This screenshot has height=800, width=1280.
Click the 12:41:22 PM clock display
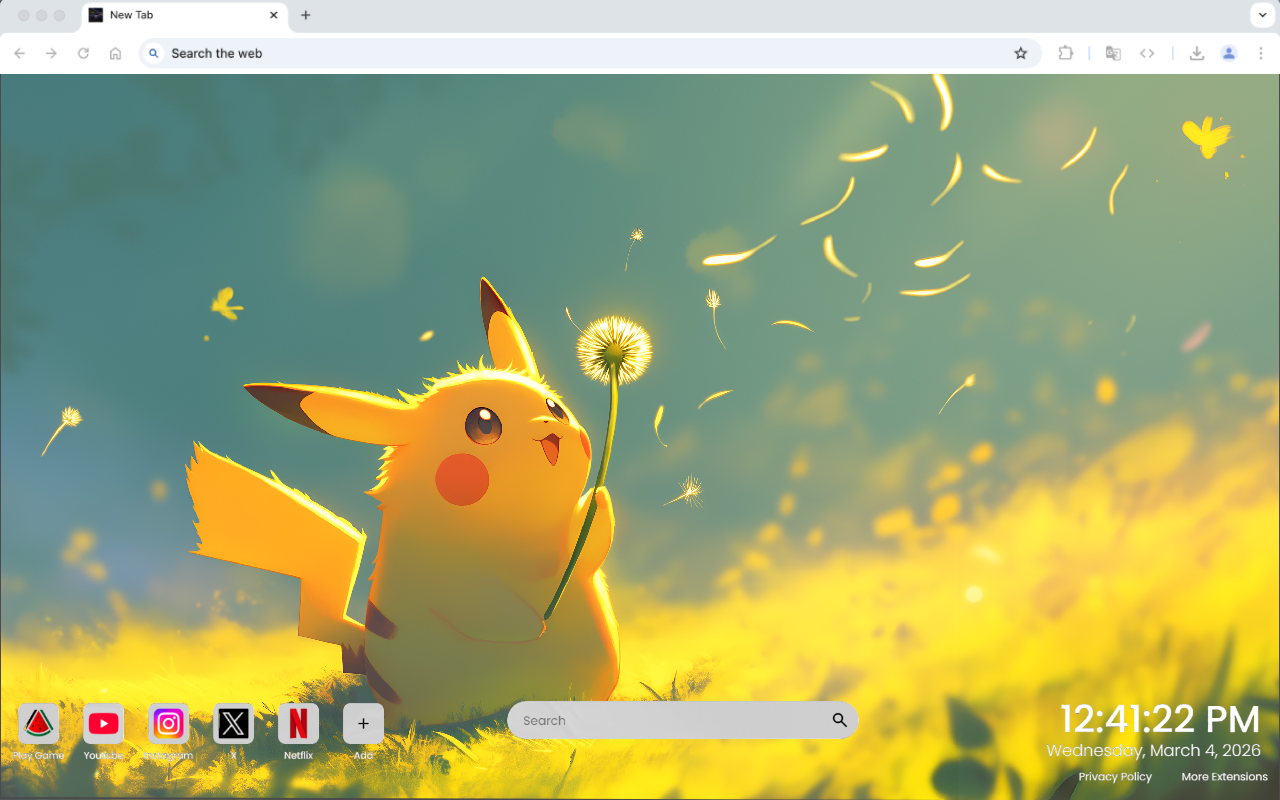(x=1160, y=719)
